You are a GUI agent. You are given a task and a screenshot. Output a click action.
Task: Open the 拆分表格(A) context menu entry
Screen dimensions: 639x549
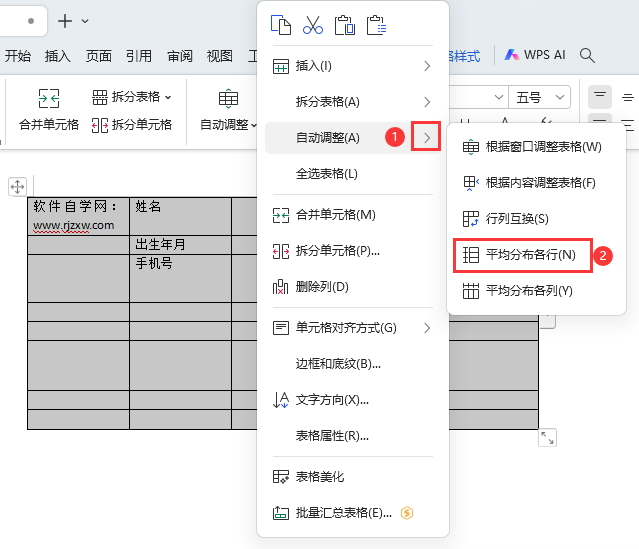353,102
